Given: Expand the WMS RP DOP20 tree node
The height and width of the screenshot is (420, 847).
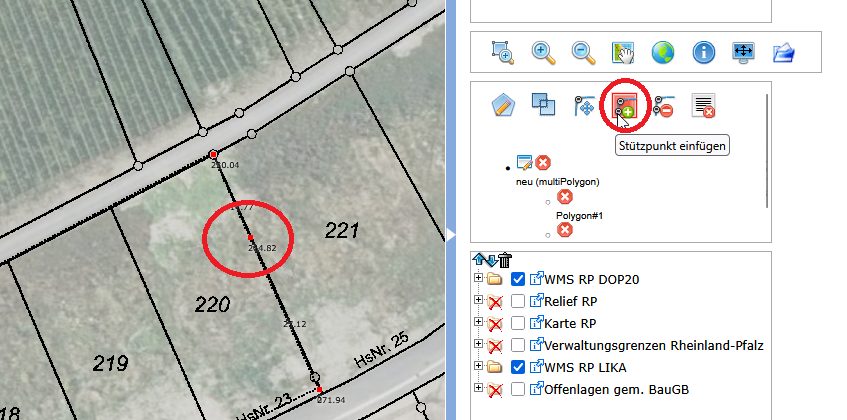Looking at the screenshot, I should (x=478, y=279).
